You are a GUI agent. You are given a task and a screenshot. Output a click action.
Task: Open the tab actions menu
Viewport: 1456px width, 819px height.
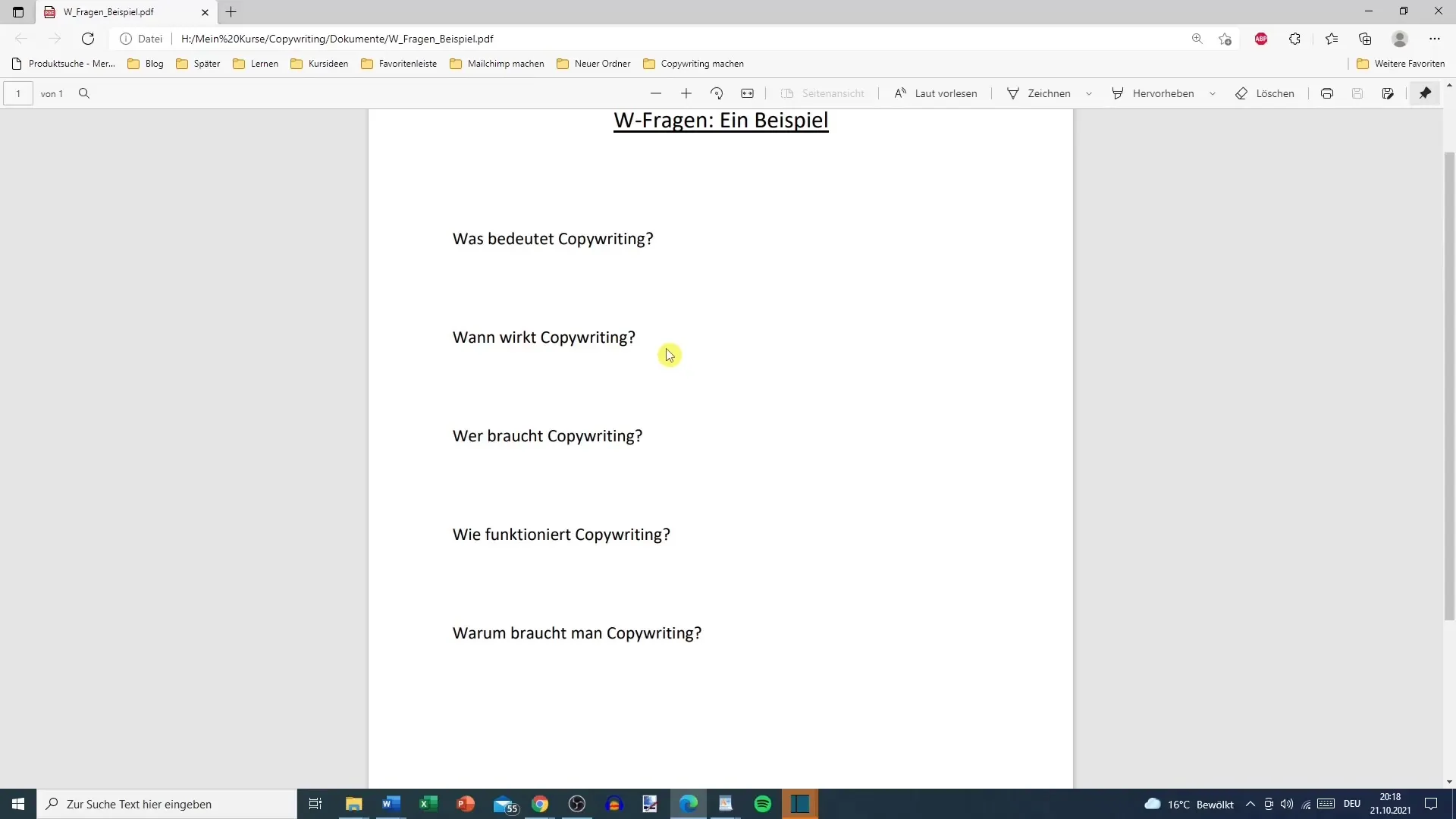tap(18, 12)
